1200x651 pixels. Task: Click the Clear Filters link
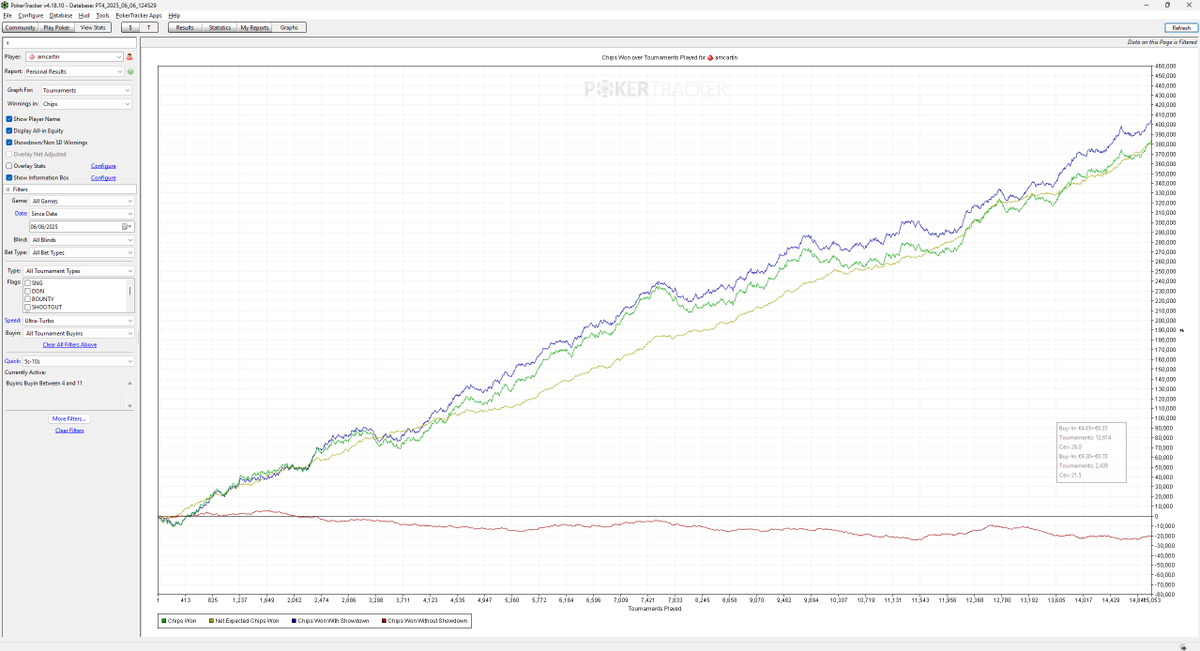click(x=69, y=430)
